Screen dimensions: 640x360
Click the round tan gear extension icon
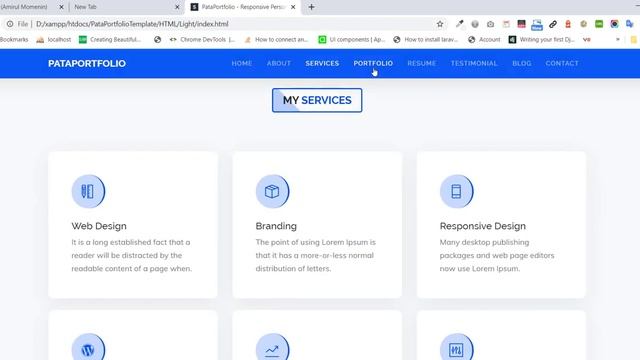[x=583, y=24]
